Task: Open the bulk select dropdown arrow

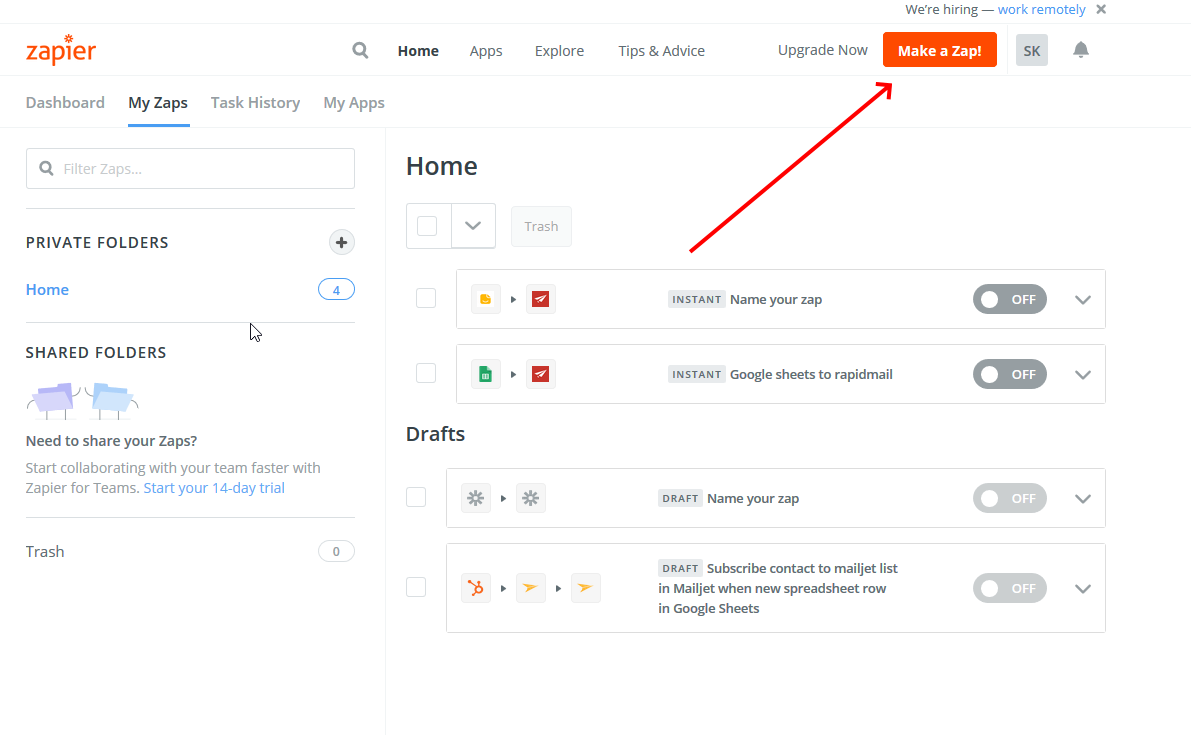Action: click(x=473, y=226)
